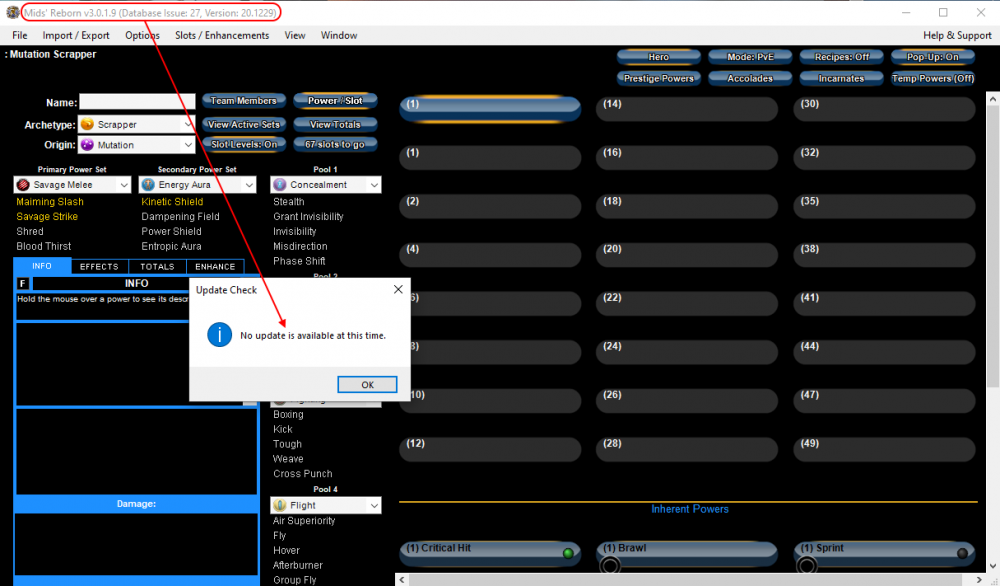Click the Flight pool icon
The width and height of the screenshot is (1000, 586).
tap(281, 506)
